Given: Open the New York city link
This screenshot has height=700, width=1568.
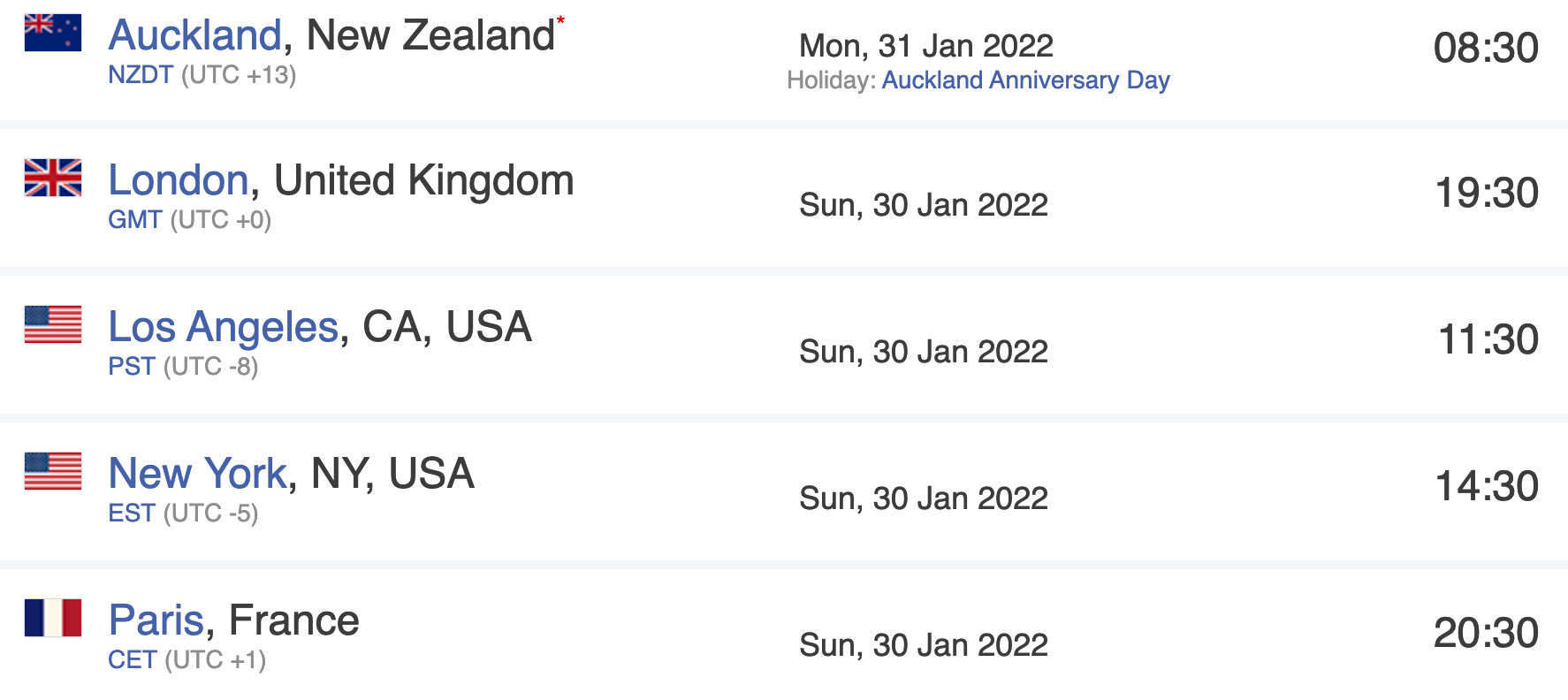Looking at the screenshot, I should point(197,474).
